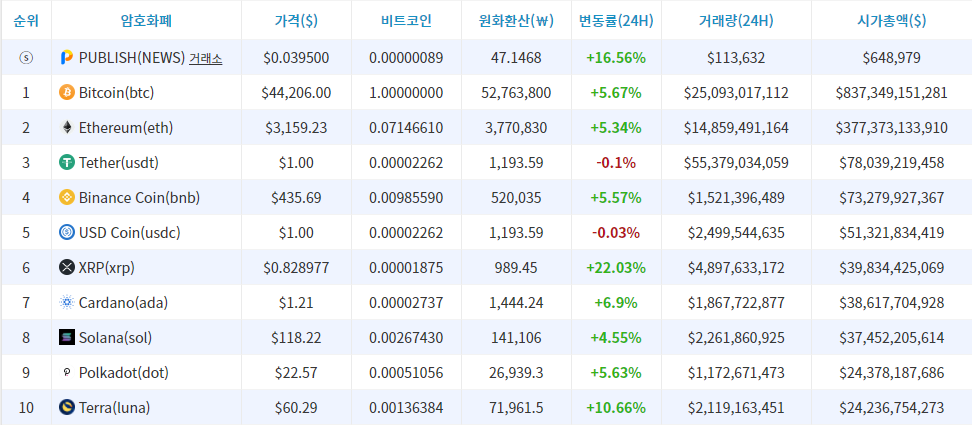
Task: Click Cardano market cap $38,617,704,928
Action: pyautogui.click(x=891, y=303)
